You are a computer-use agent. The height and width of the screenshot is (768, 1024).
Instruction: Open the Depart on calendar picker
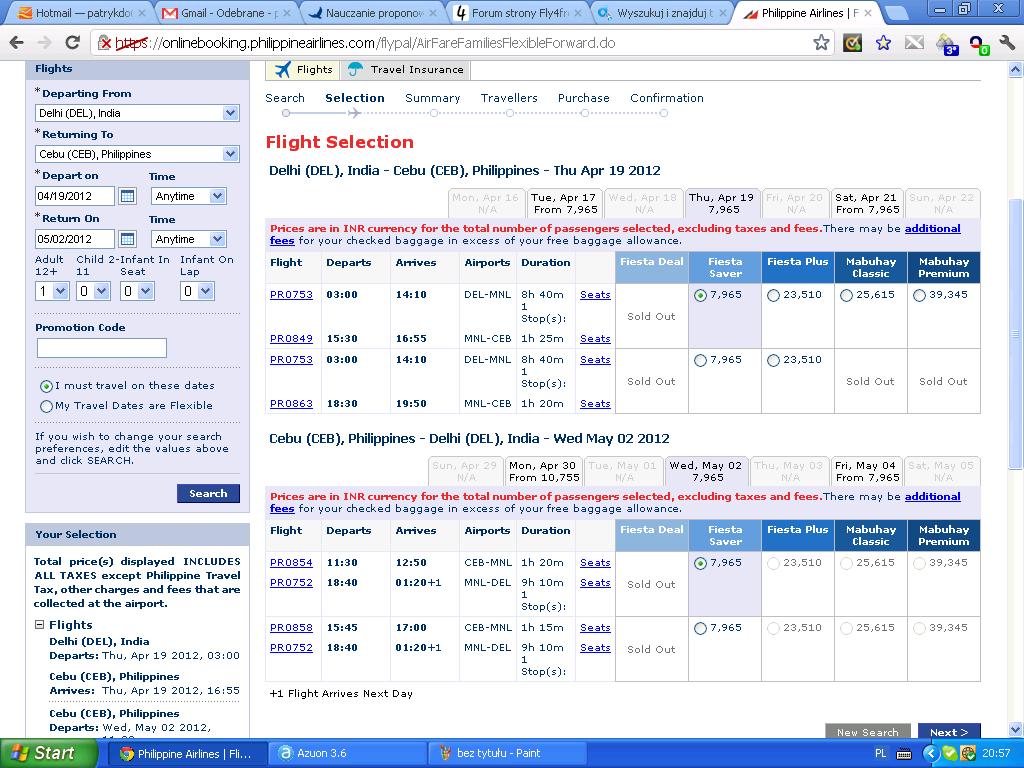127,196
